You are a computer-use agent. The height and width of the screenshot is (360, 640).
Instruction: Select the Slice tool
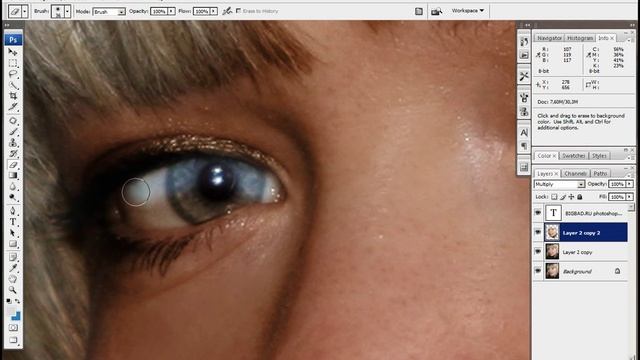tap(13, 107)
